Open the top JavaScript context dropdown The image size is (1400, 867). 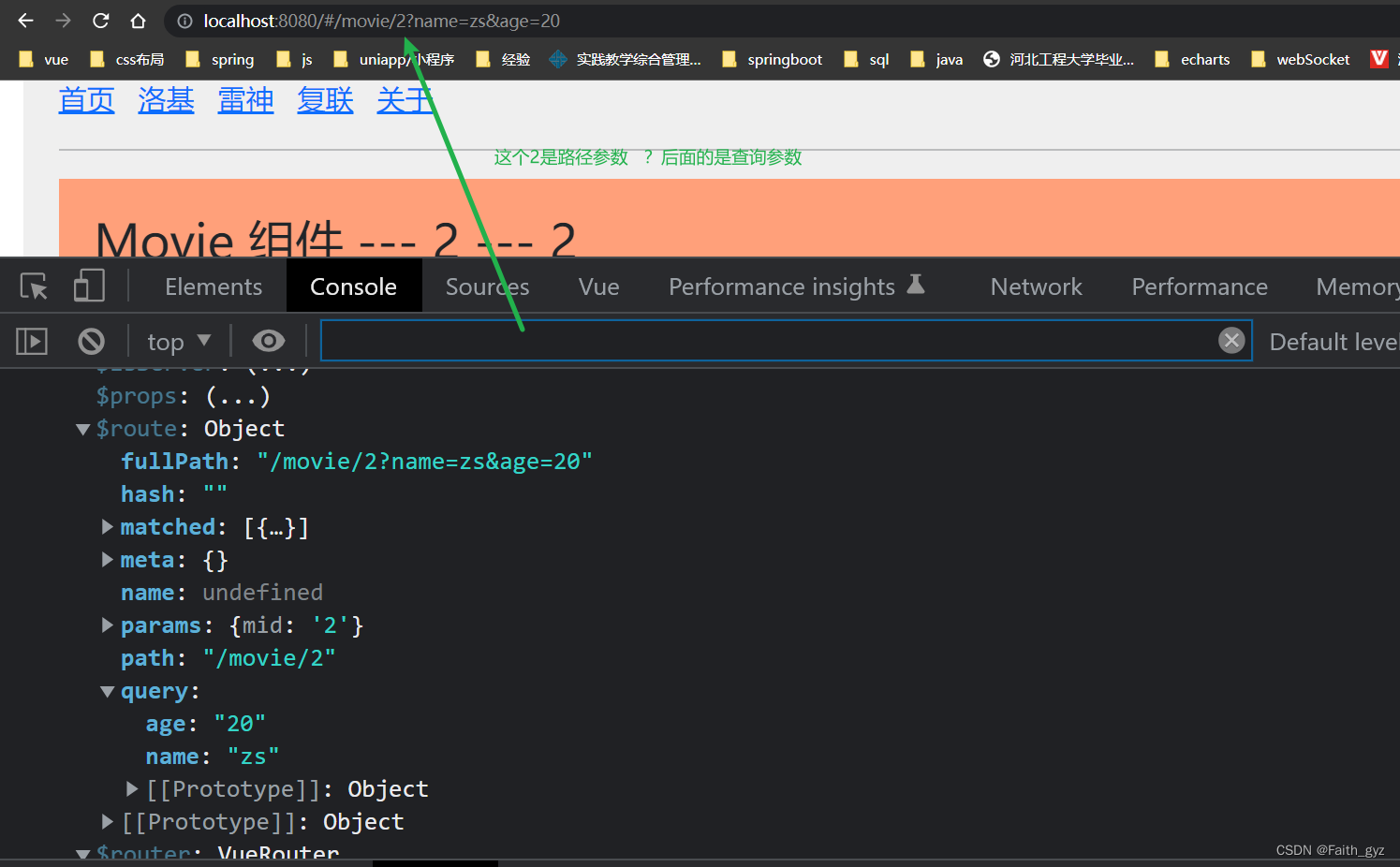click(x=179, y=342)
